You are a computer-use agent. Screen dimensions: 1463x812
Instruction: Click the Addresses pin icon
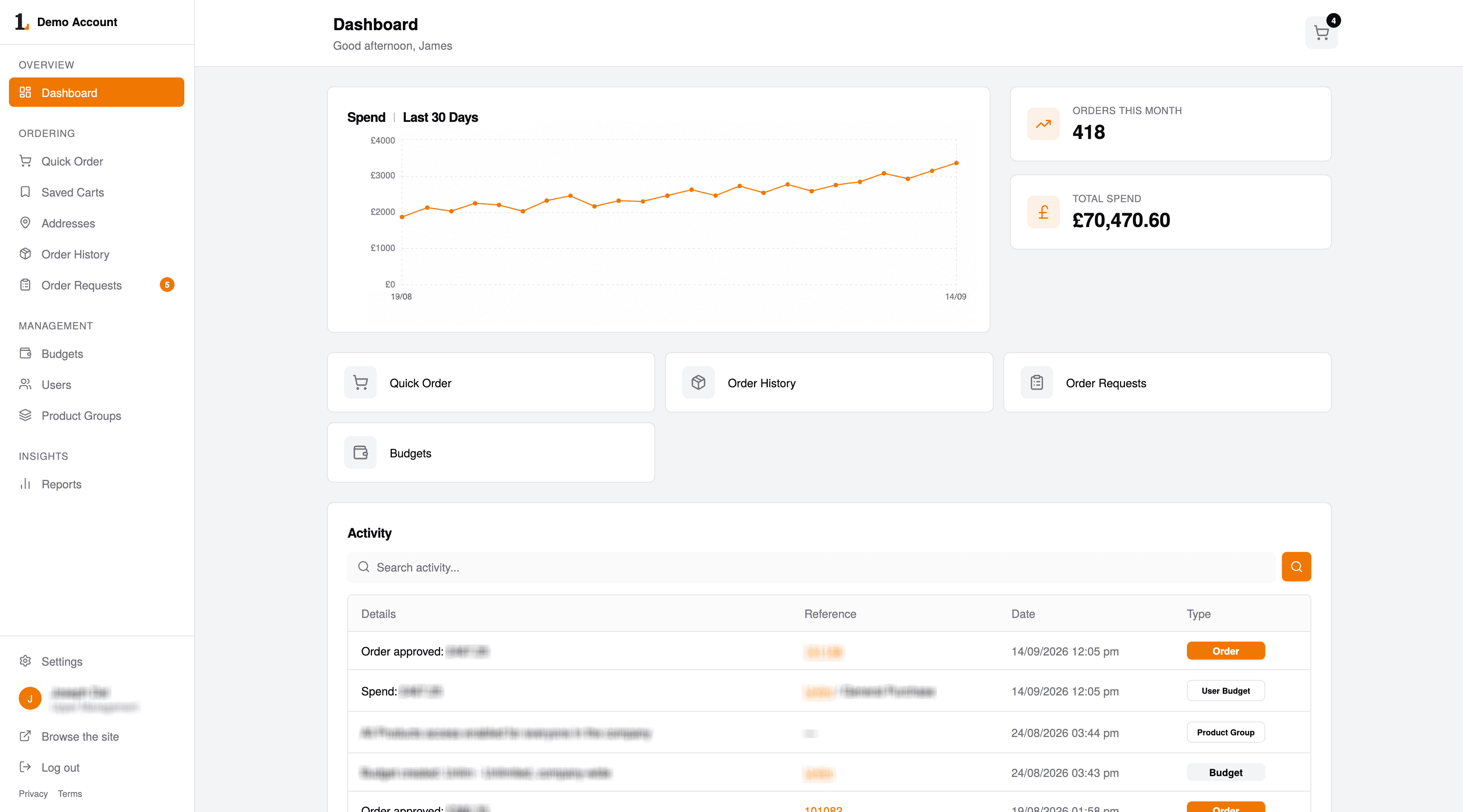25,223
